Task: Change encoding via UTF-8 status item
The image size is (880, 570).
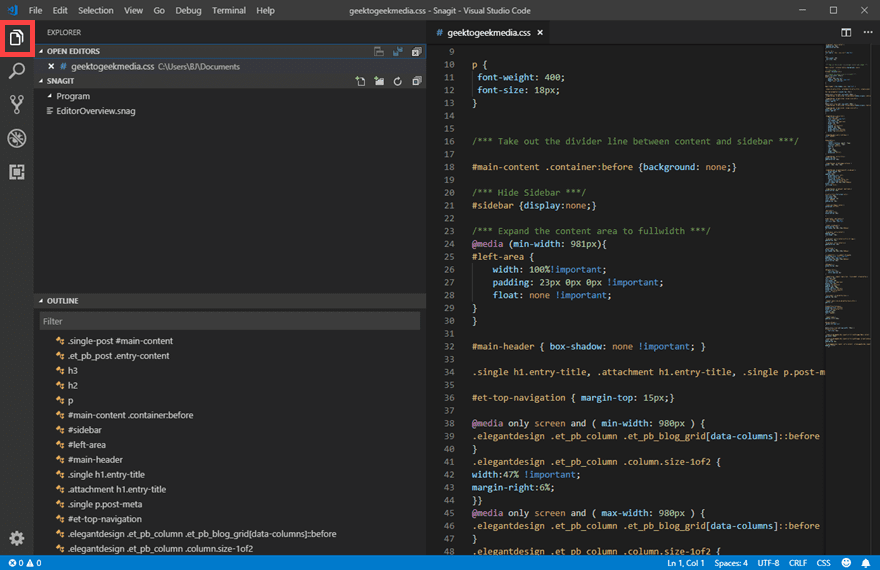Action: [768, 563]
